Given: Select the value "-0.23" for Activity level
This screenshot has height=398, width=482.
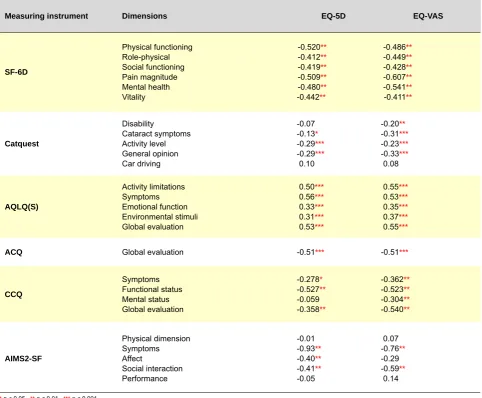Looking at the screenshot, I should coord(390,144).
